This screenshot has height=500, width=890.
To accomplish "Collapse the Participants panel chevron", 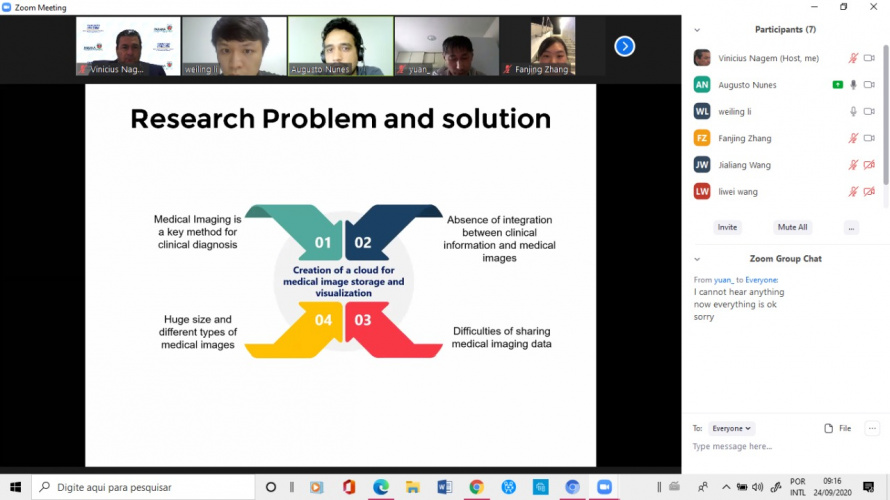I will (697, 30).
